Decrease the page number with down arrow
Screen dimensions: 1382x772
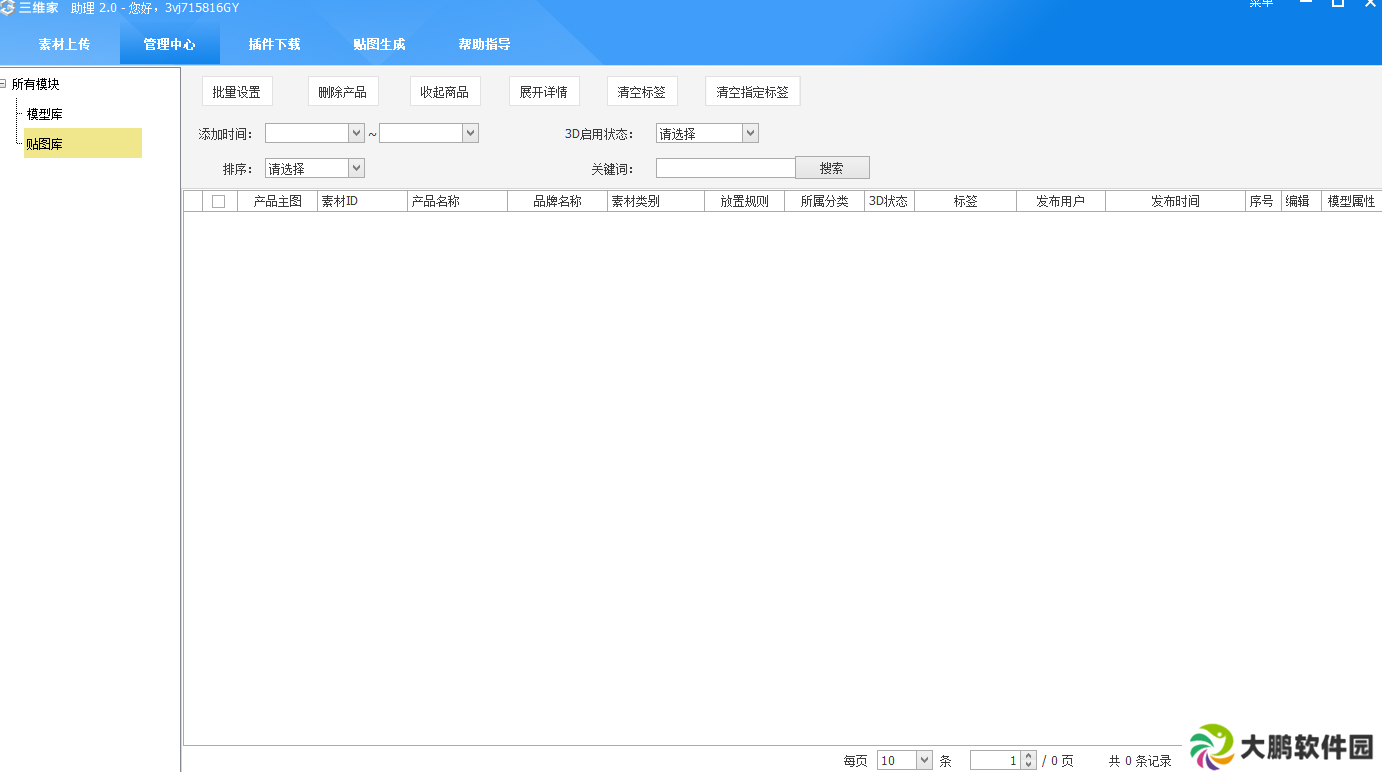(1028, 765)
